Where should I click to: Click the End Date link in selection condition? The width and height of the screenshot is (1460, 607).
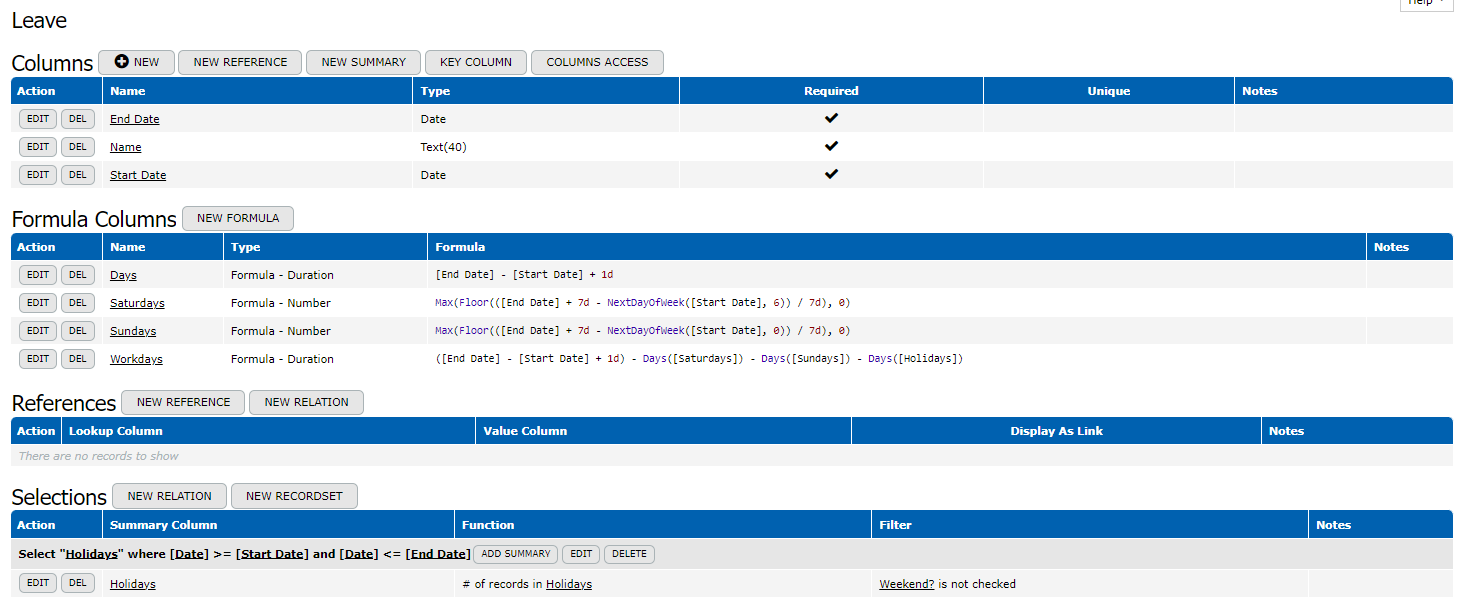coord(438,554)
